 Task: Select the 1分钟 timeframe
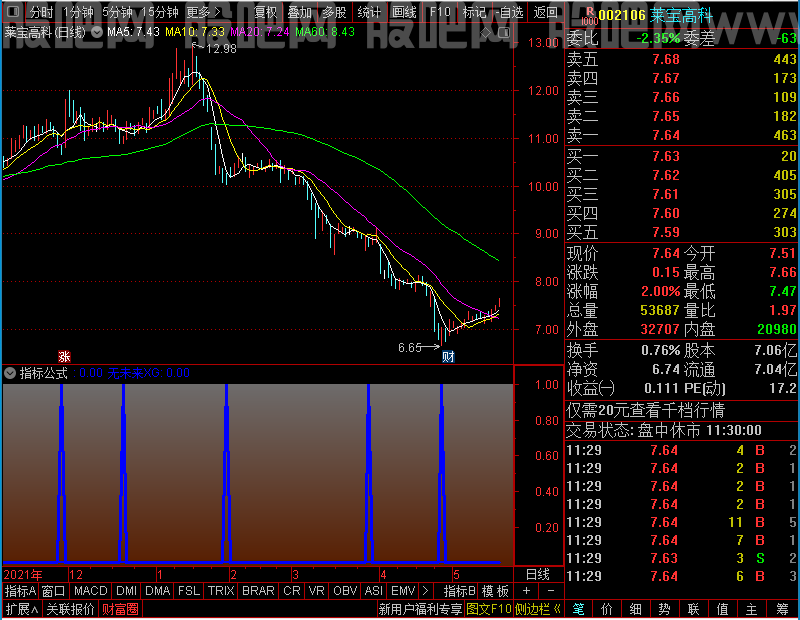click(x=78, y=12)
